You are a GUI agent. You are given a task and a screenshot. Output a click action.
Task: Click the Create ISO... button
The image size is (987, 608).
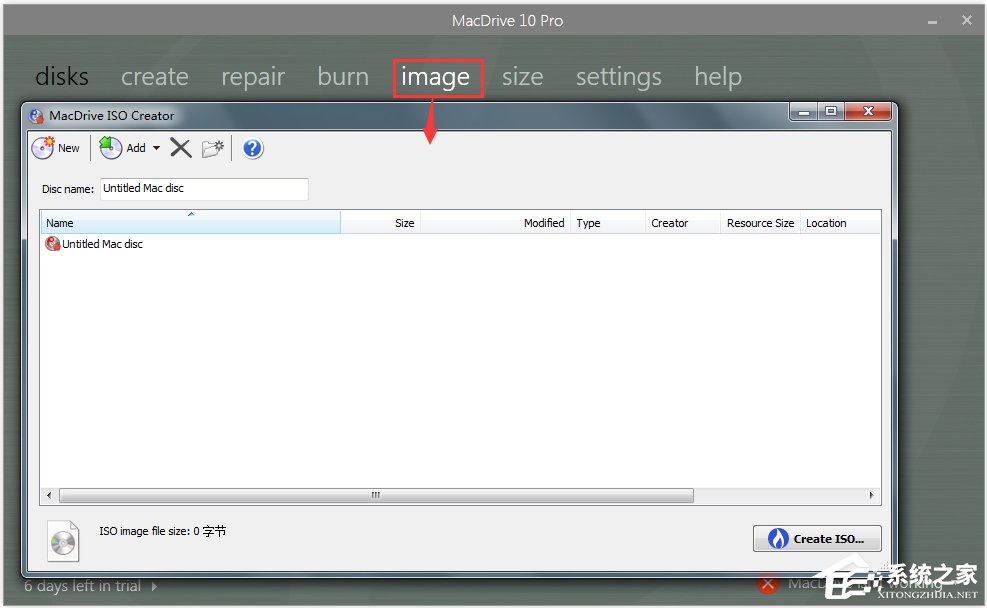[817, 539]
